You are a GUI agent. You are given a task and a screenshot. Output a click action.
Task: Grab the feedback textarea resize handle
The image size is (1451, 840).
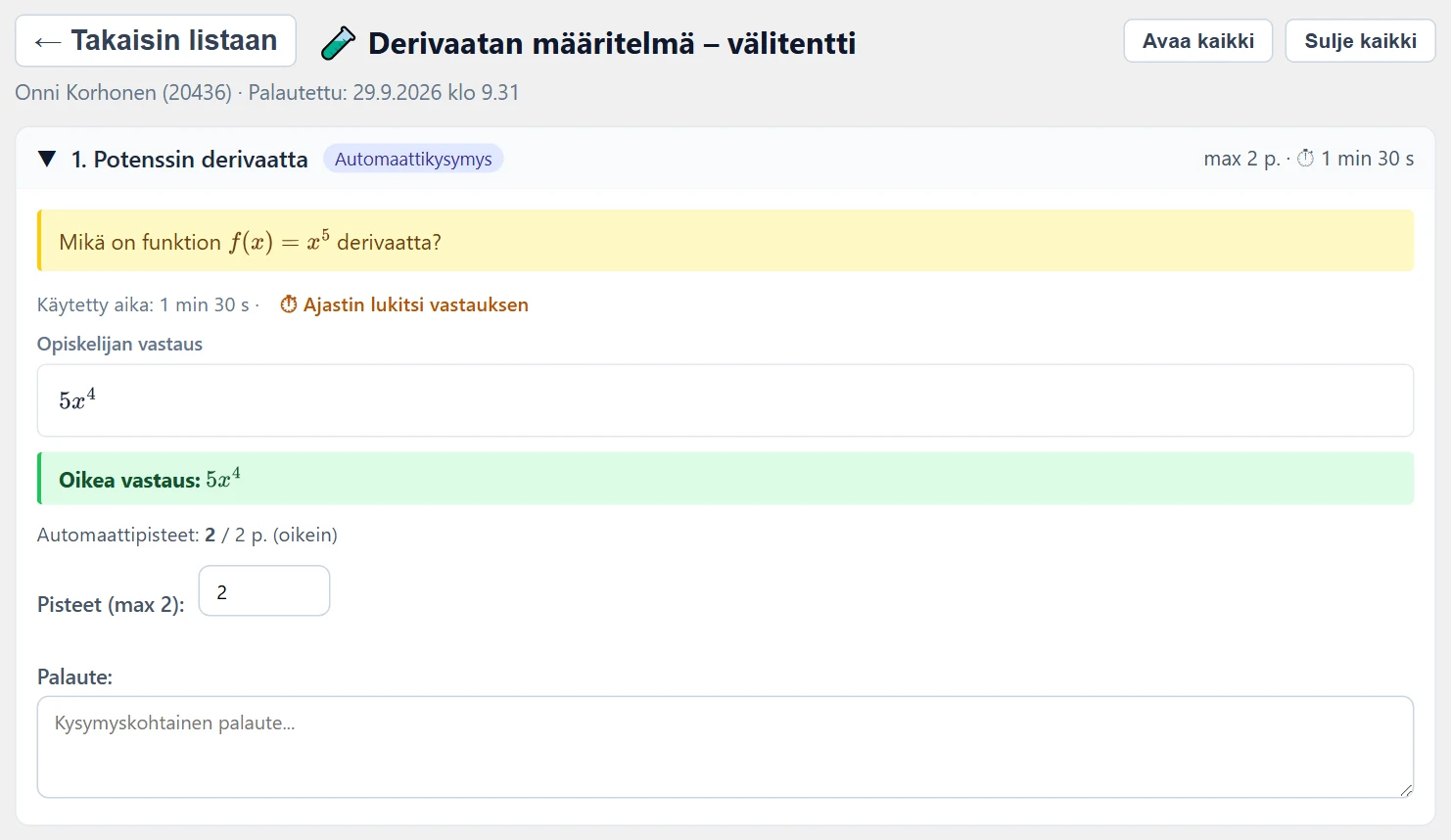coord(1406,790)
